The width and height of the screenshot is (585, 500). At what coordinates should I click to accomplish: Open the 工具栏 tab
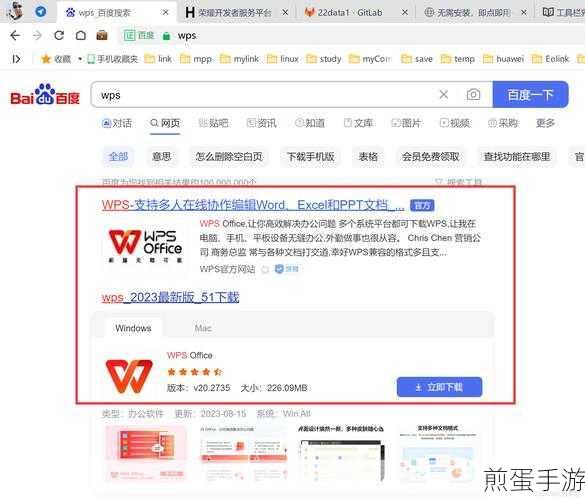click(563, 13)
